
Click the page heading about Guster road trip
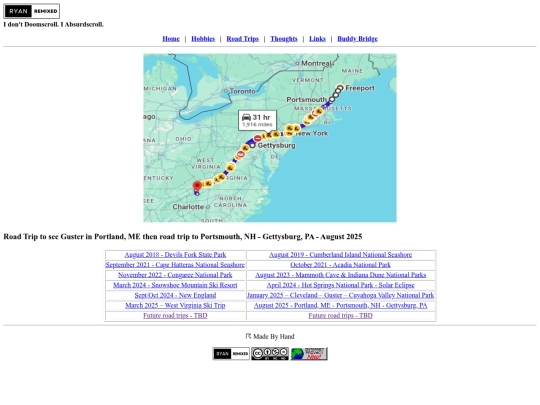click(x=183, y=237)
